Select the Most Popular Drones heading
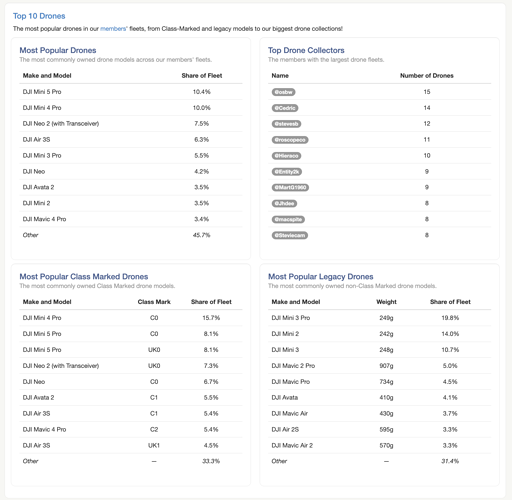 pyautogui.click(x=58, y=50)
